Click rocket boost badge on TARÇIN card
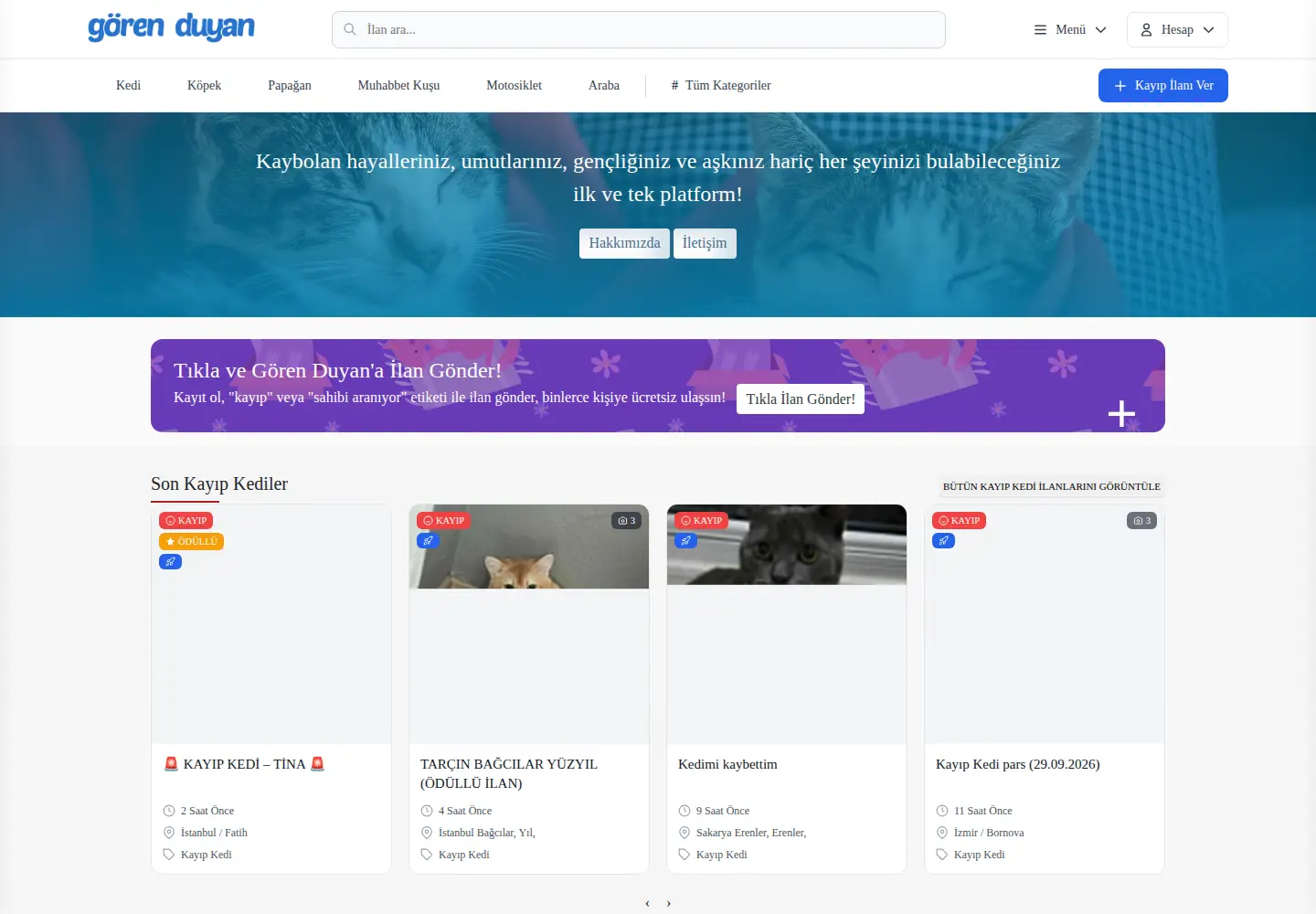Viewport: 1316px width, 914px height. click(x=428, y=541)
